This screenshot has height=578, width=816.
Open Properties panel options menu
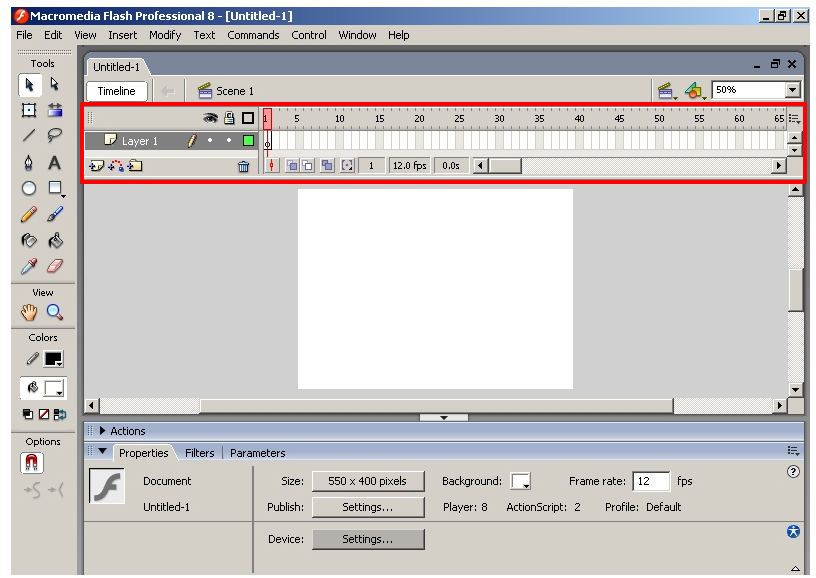click(793, 451)
